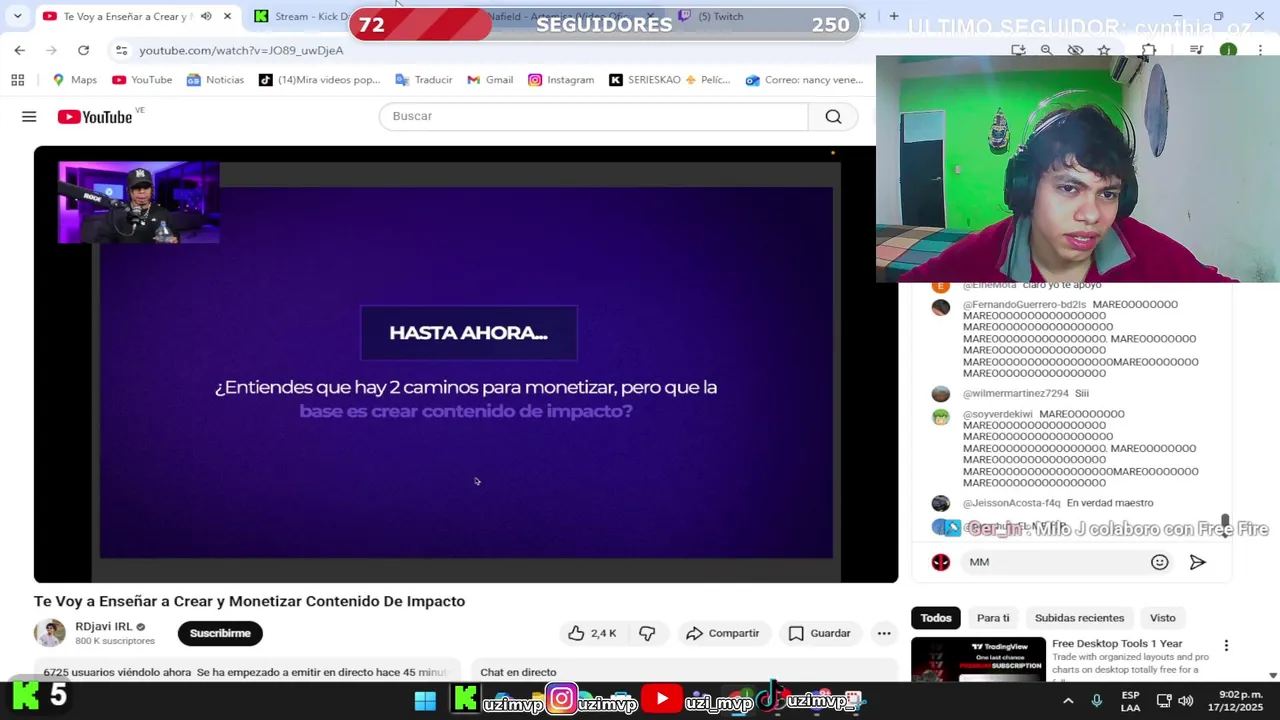This screenshot has width=1280, height=720.
Task: Select the Subidas recientes chip
Action: 1079,618
